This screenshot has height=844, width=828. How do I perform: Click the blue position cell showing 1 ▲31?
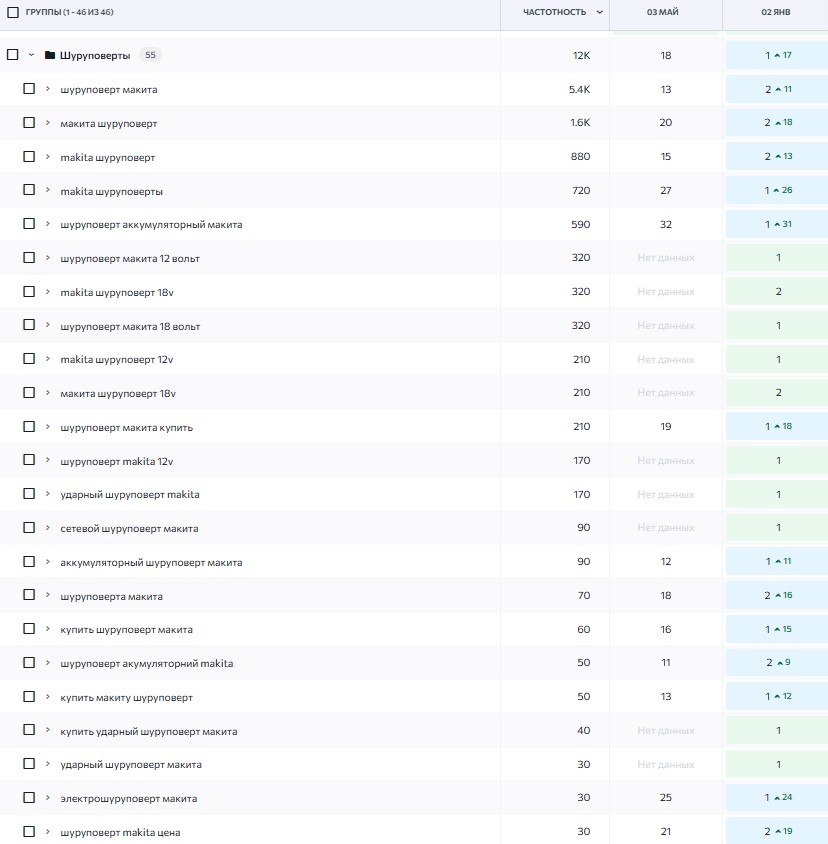point(778,224)
